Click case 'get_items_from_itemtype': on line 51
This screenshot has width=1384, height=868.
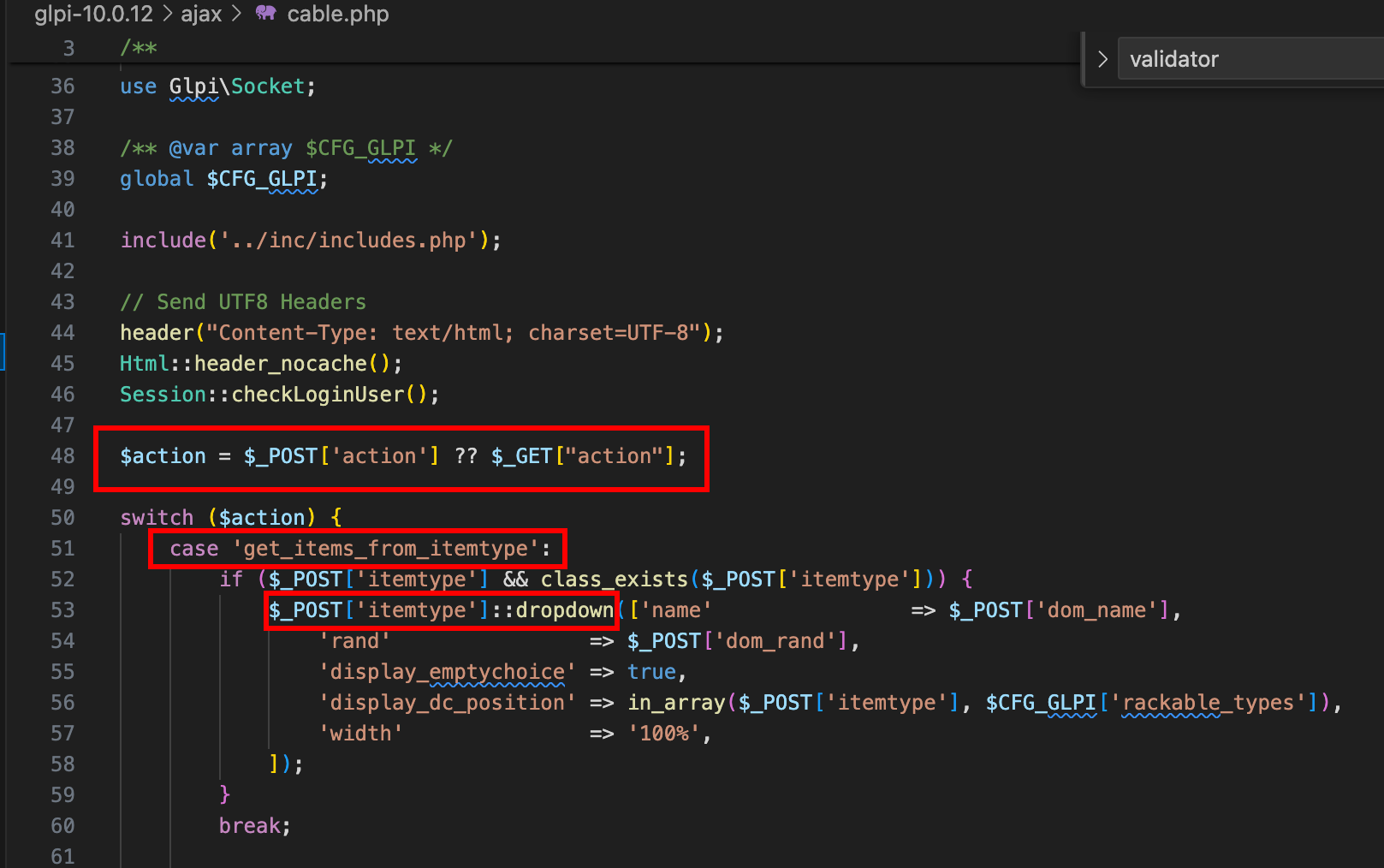pyautogui.click(x=360, y=549)
